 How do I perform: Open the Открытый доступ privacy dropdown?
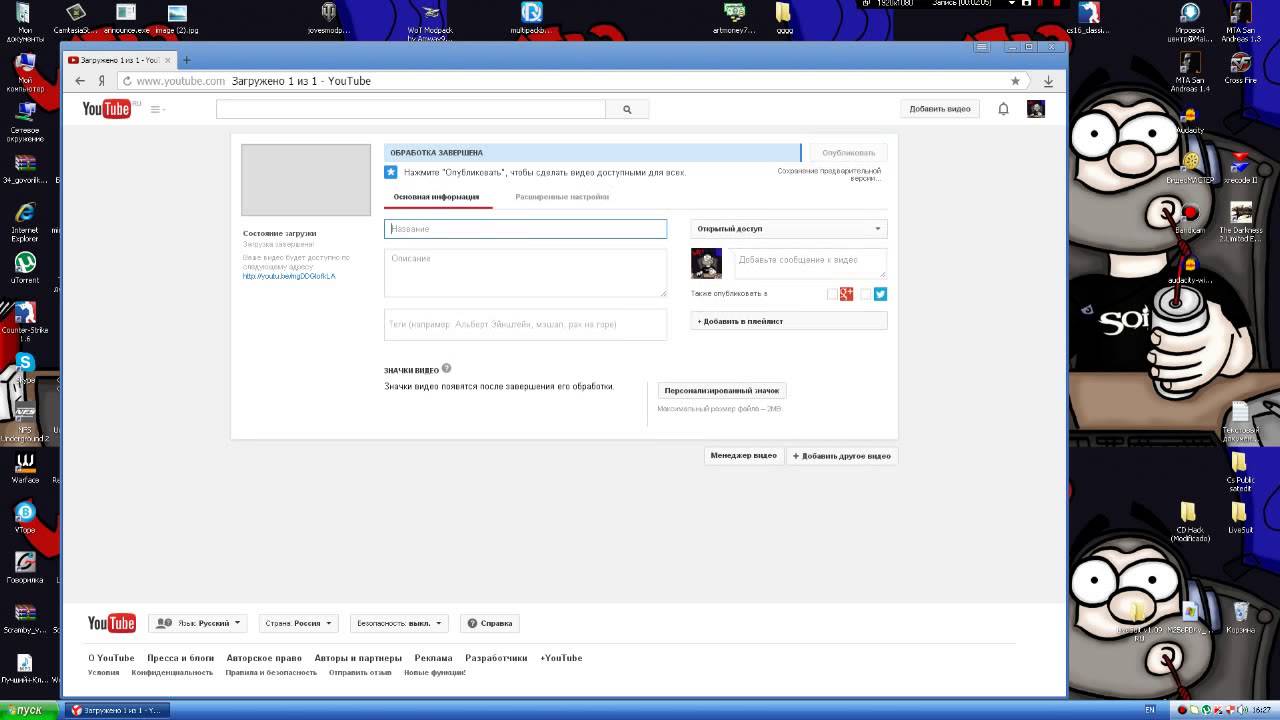(x=788, y=229)
